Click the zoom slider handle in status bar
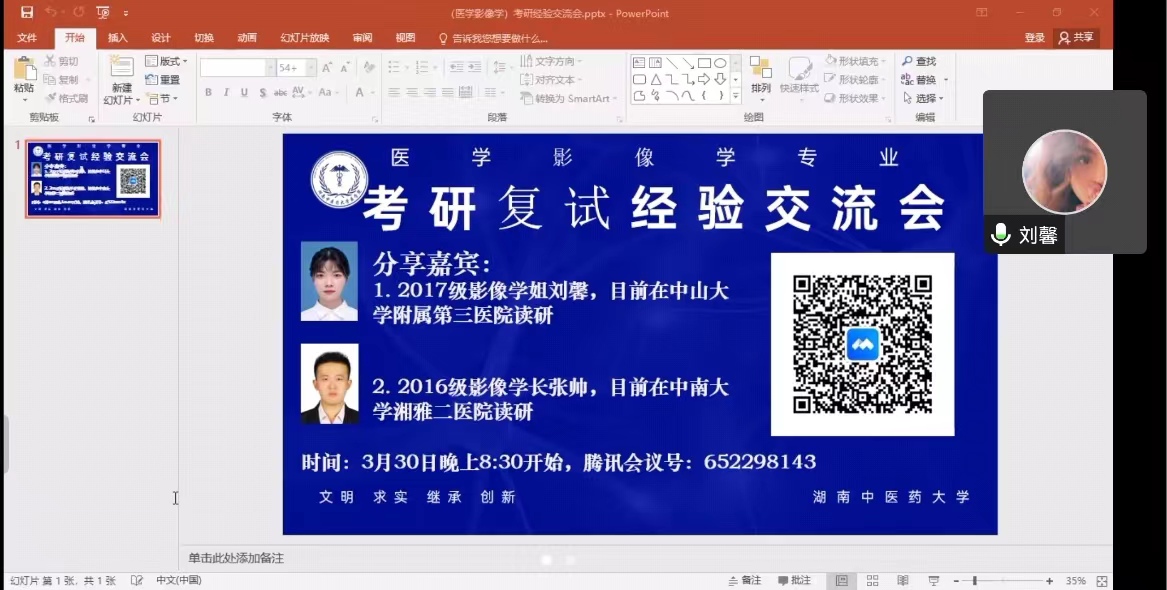Viewport: 1167px width, 590px height. tap(975, 581)
